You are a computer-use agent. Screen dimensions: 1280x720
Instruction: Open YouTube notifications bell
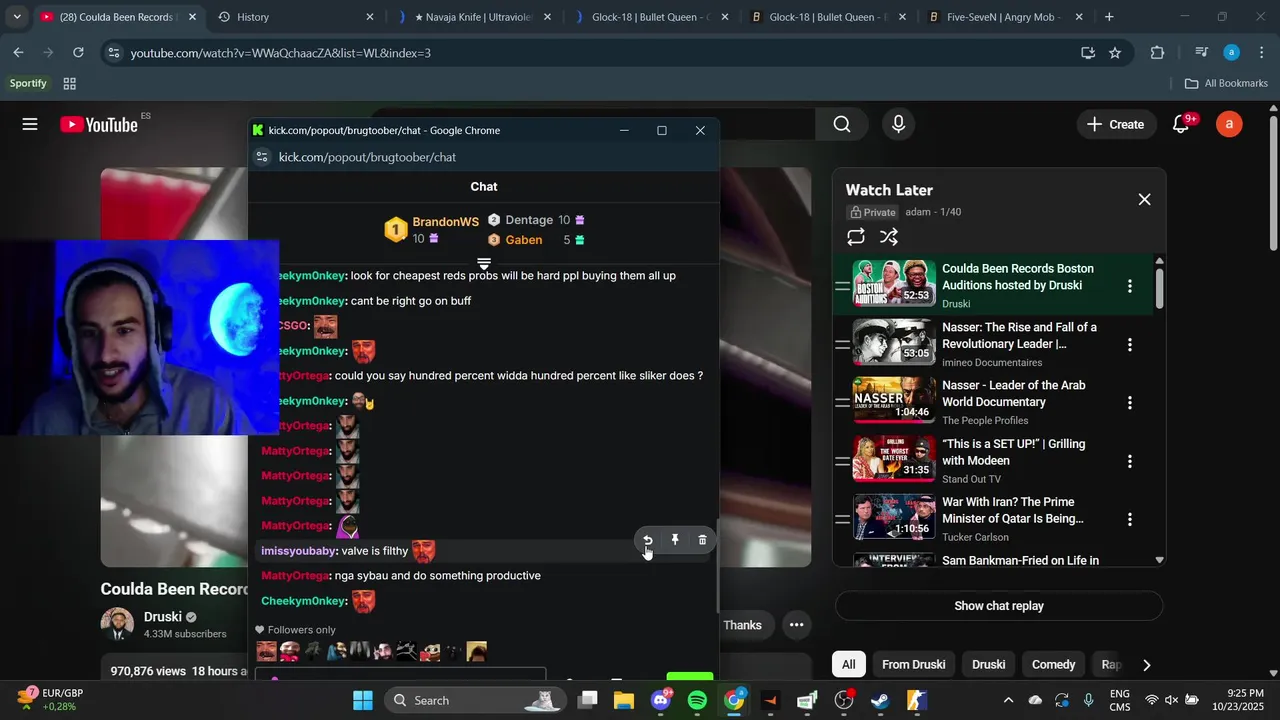tap(1181, 124)
